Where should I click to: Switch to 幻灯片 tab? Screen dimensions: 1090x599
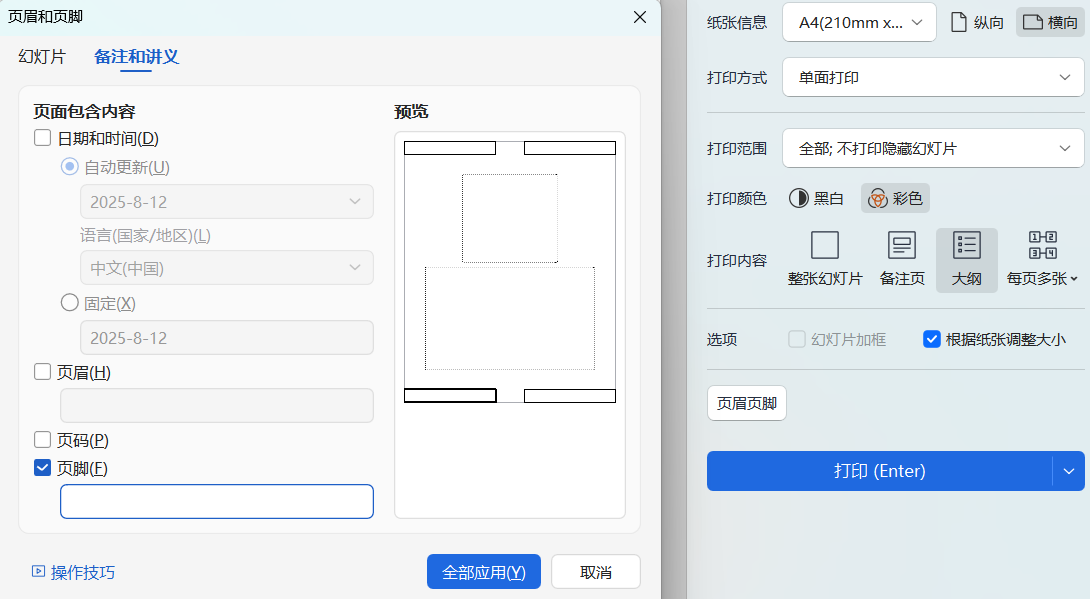(x=42, y=57)
